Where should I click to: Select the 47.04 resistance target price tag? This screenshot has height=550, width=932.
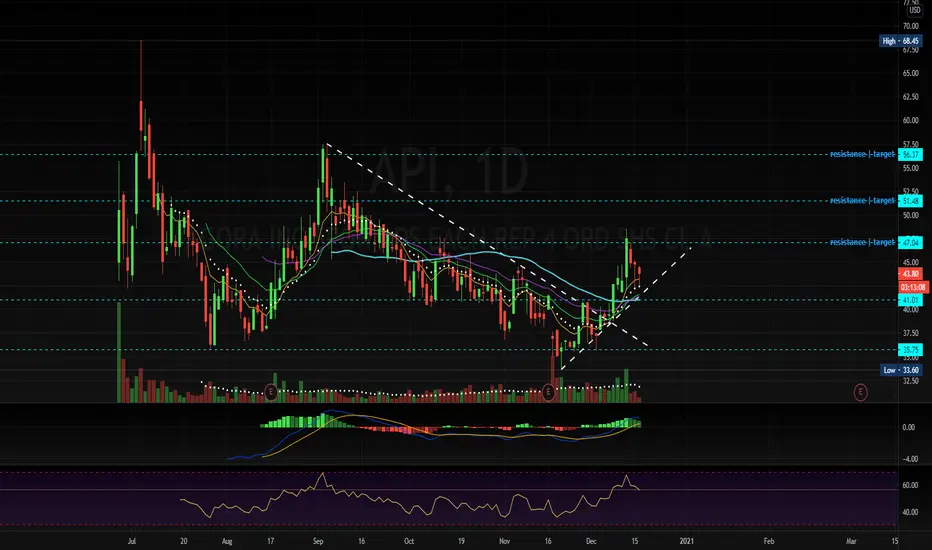coord(910,243)
